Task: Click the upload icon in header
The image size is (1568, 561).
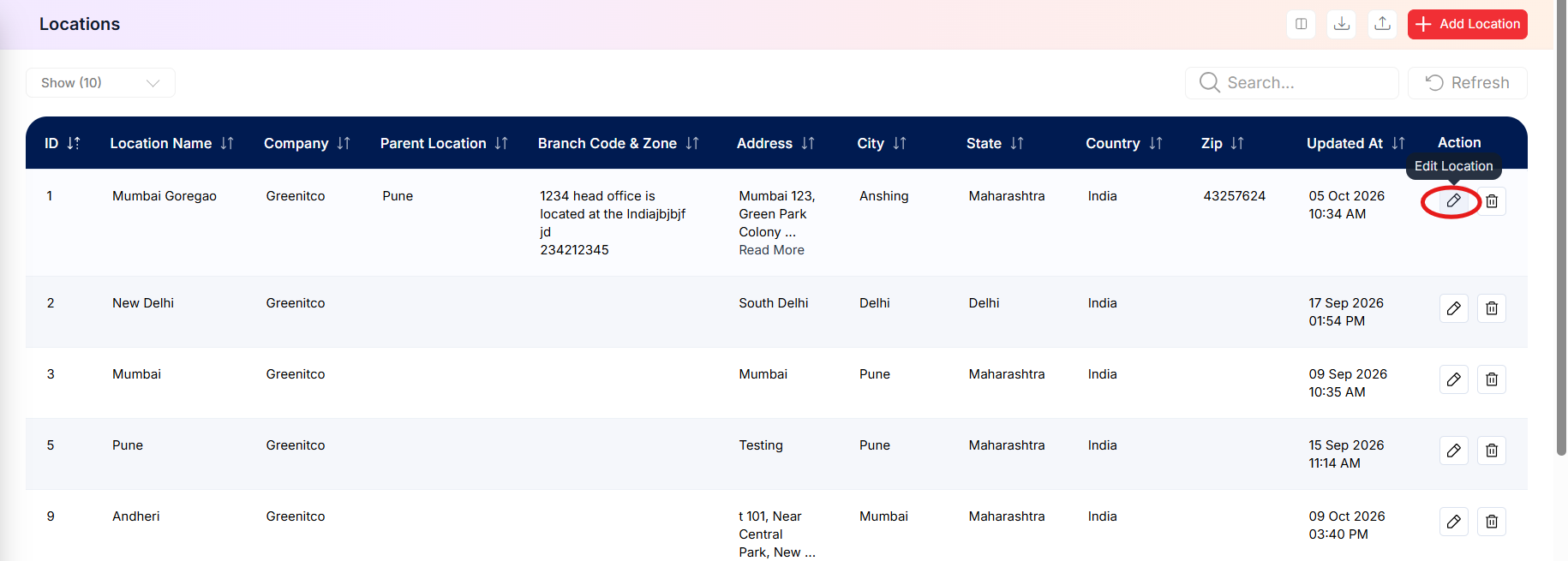Action: [x=1382, y=24]
